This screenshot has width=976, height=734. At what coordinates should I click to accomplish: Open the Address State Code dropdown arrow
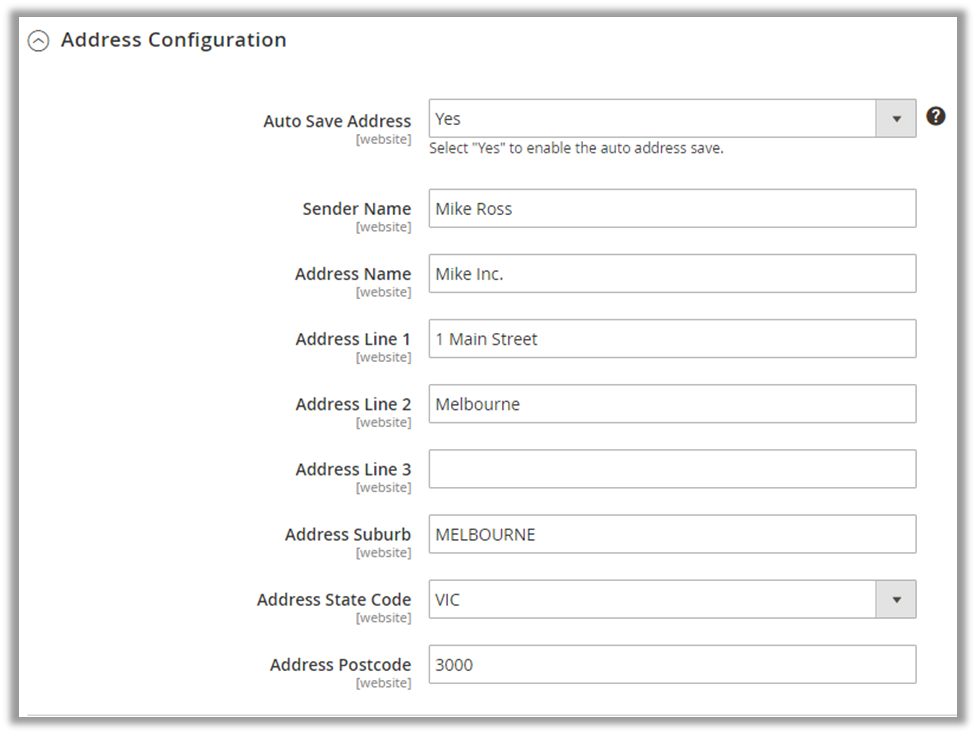pos(896,599)
